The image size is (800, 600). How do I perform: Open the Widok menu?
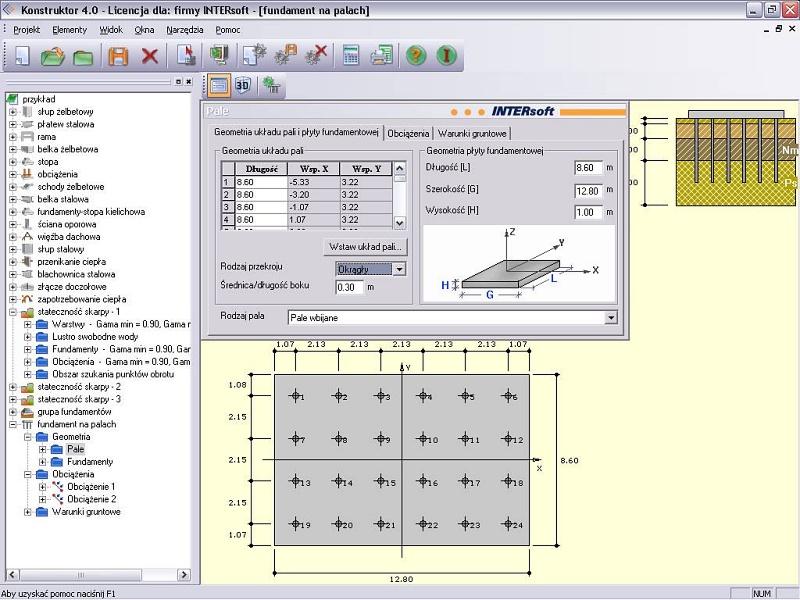coord(111,30)
